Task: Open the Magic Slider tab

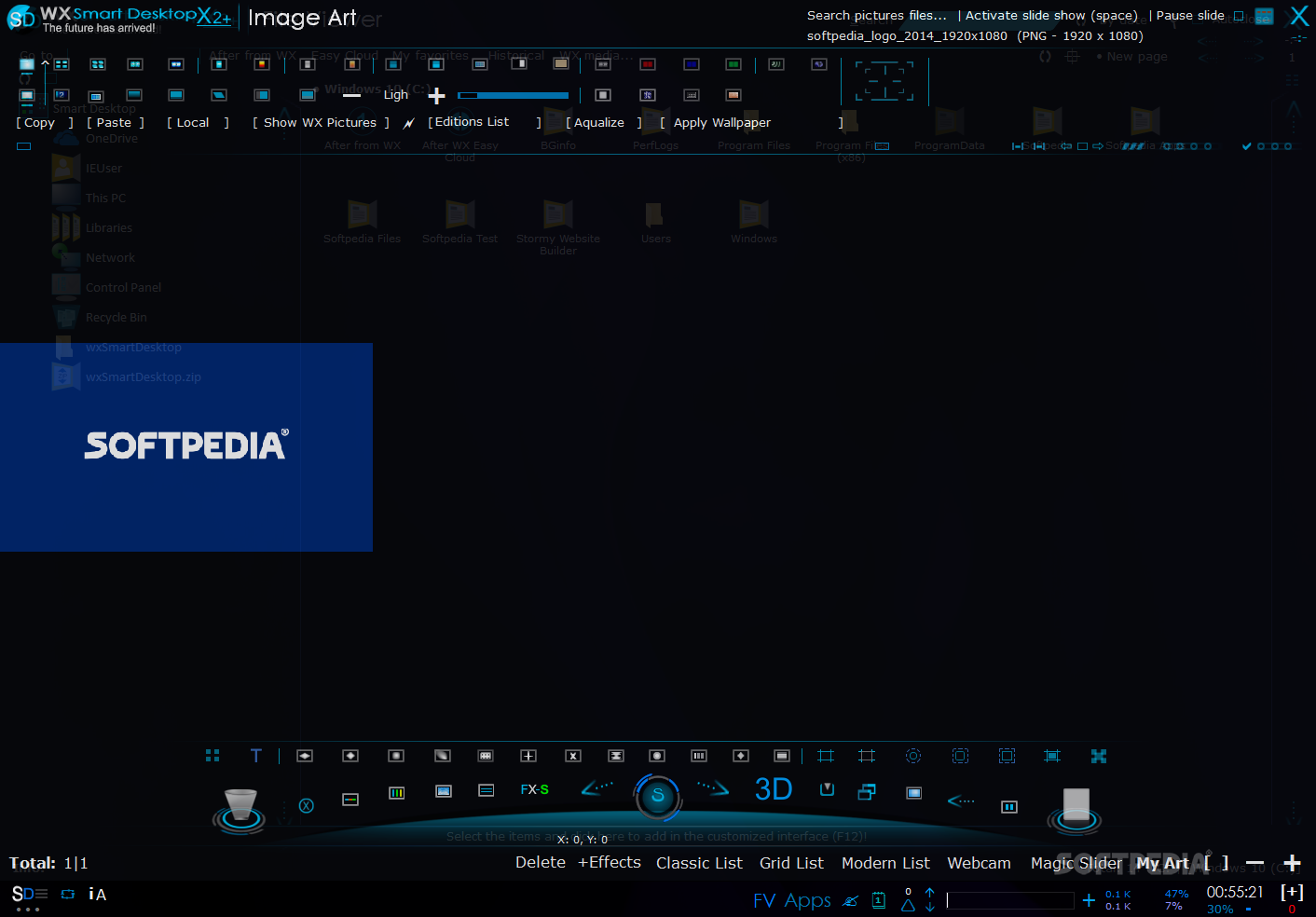Action: 1076,863
